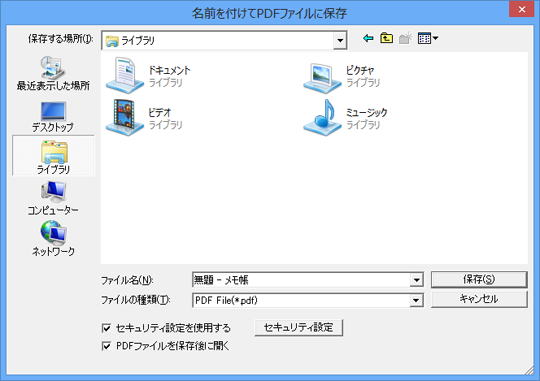Click the Save (保存) button
Screen dimensions: 540x381
click(x=479, y=279)
